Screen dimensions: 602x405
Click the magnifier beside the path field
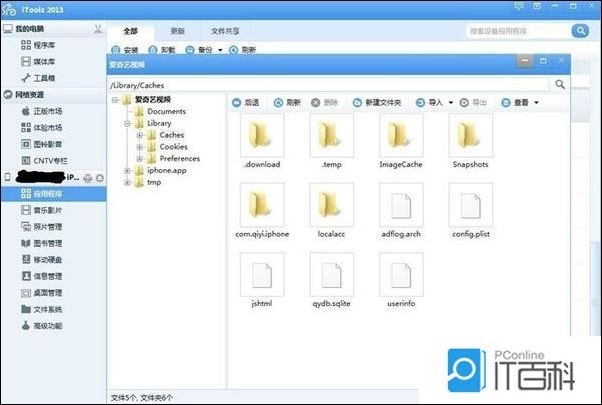(x=560, y=84)
